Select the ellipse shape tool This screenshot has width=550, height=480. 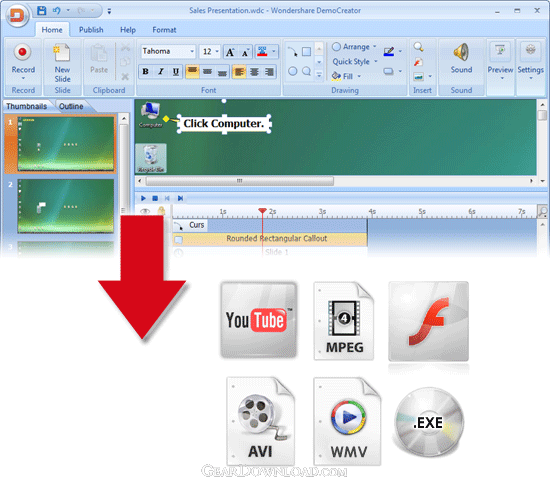point(293,71)
